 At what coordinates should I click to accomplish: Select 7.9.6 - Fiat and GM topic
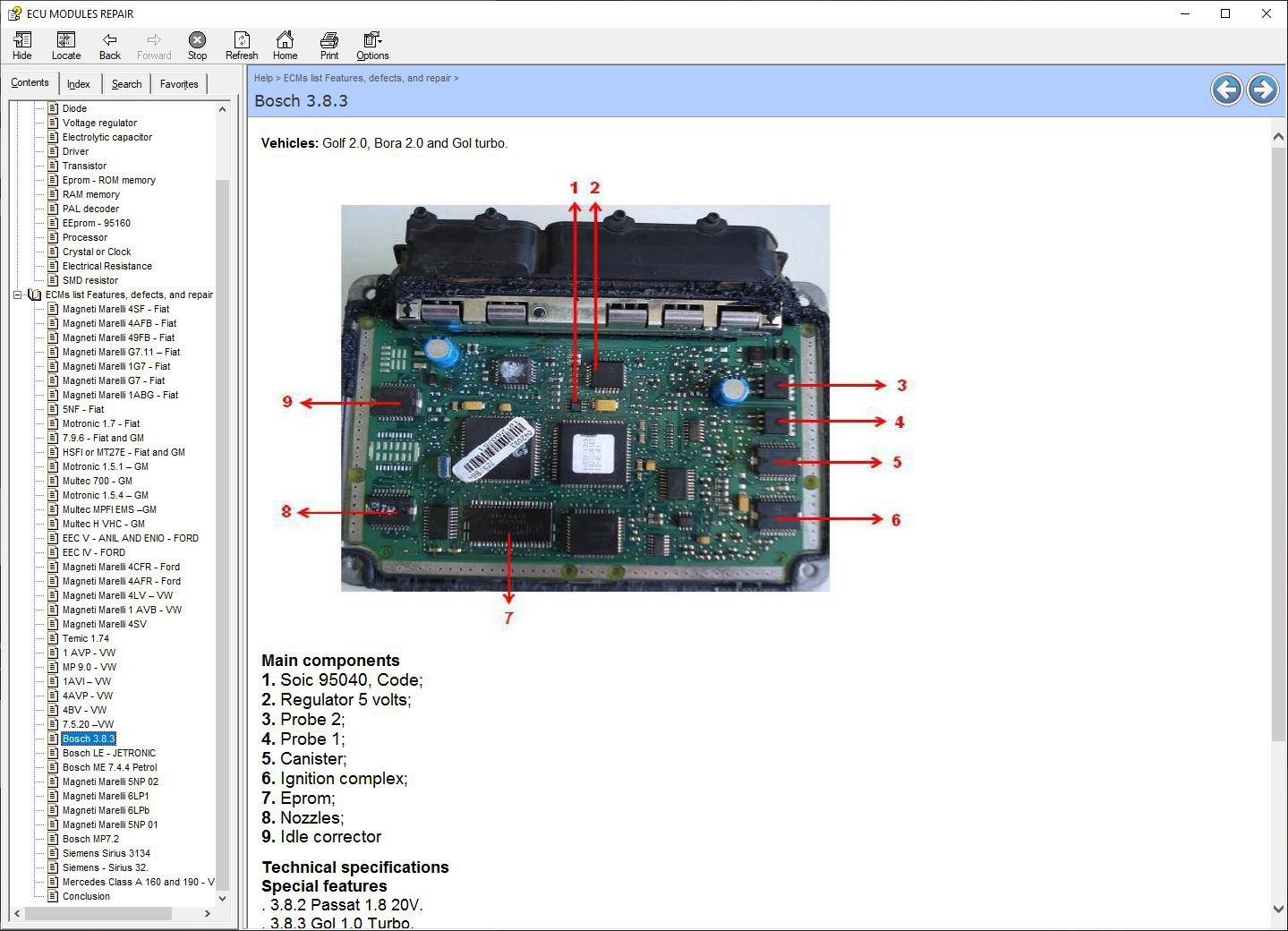(103, 438)
